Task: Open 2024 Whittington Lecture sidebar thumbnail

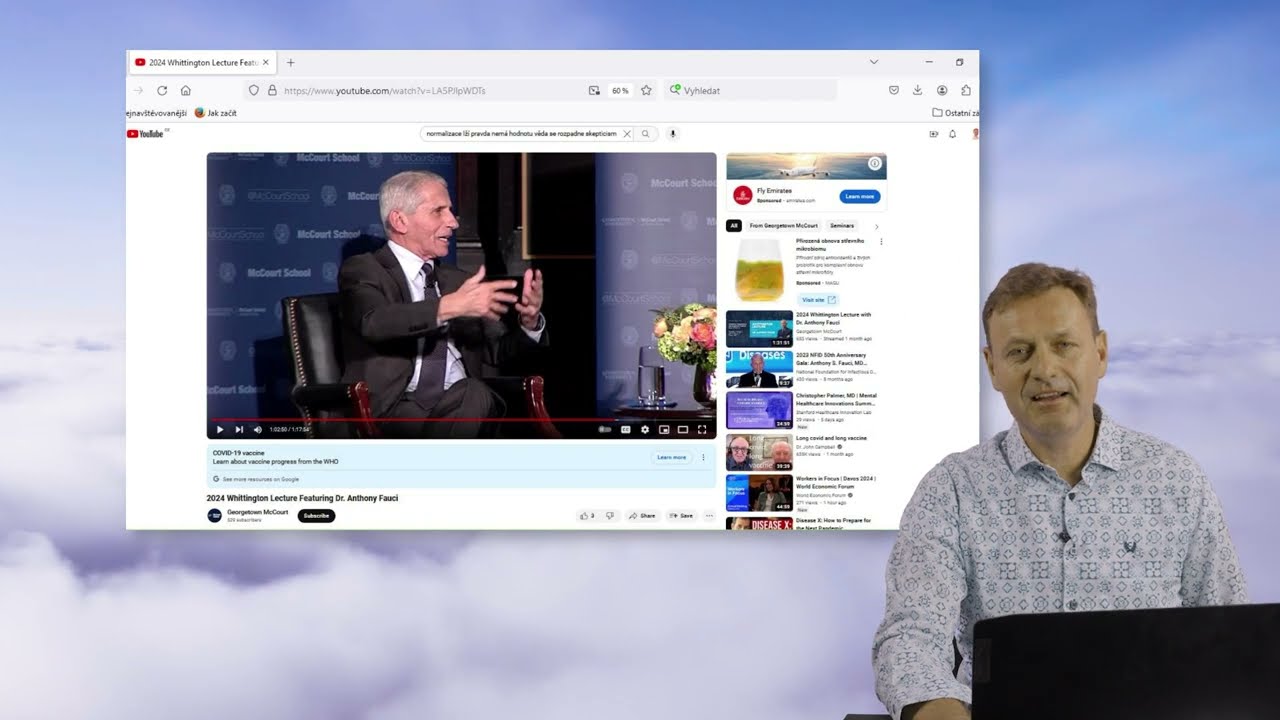Action: pos(759,329)
